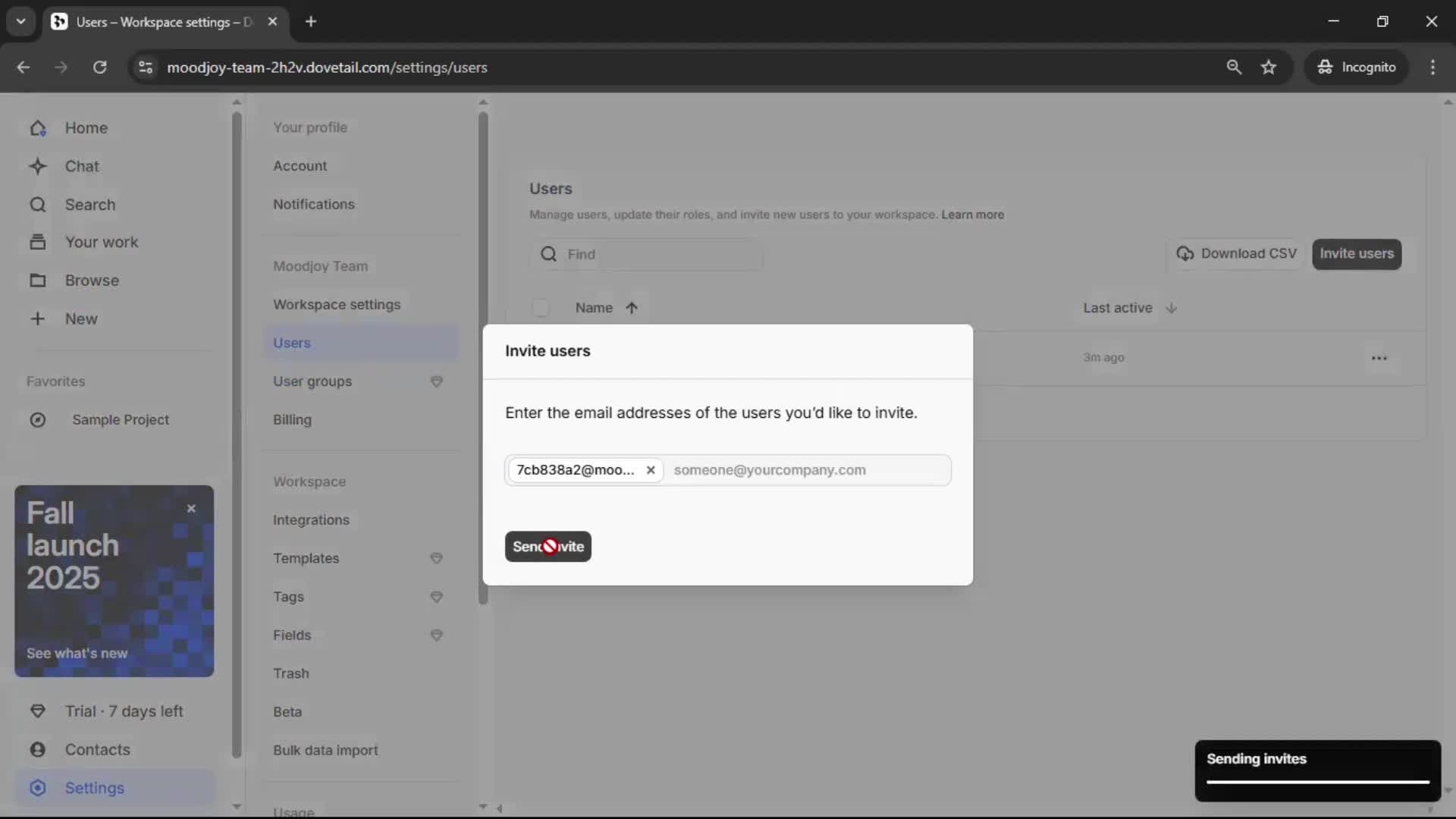Click the Search magnifier in sidebar
The height and width of the screenshot is (819, 1456).
tap(38, 205)
